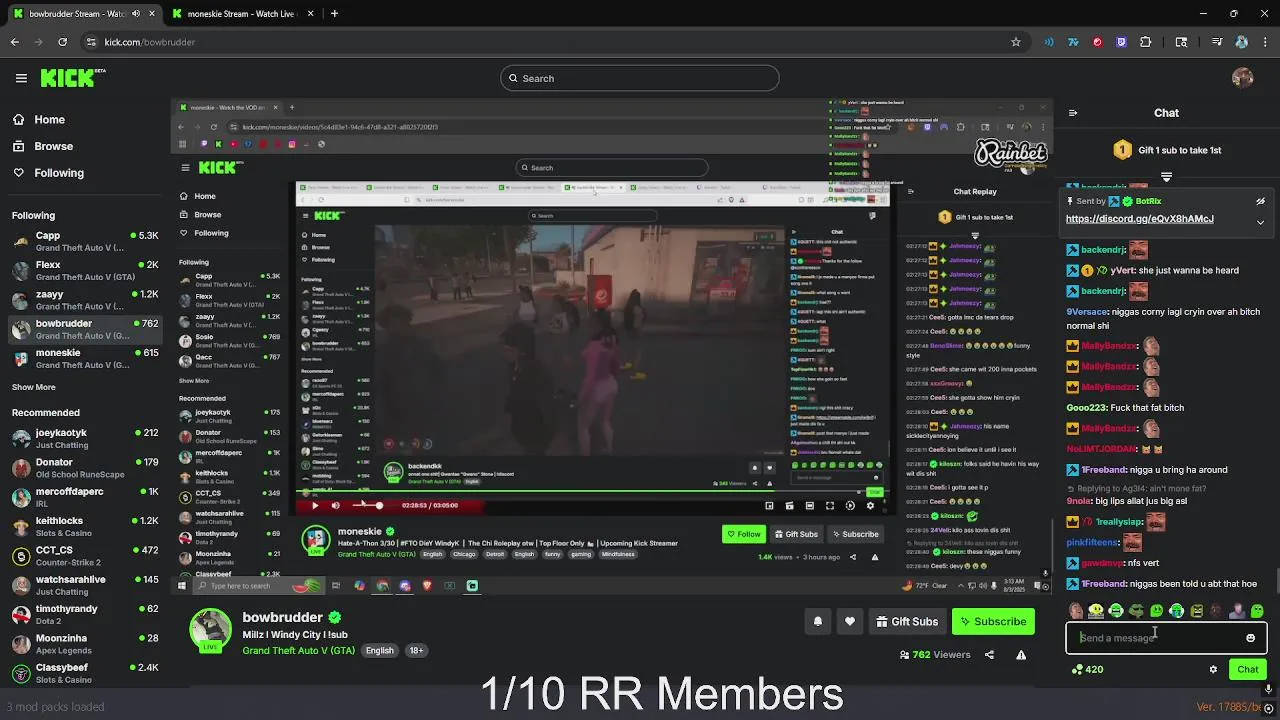
Task: Click the Kick search box
Action: point(640,78)
